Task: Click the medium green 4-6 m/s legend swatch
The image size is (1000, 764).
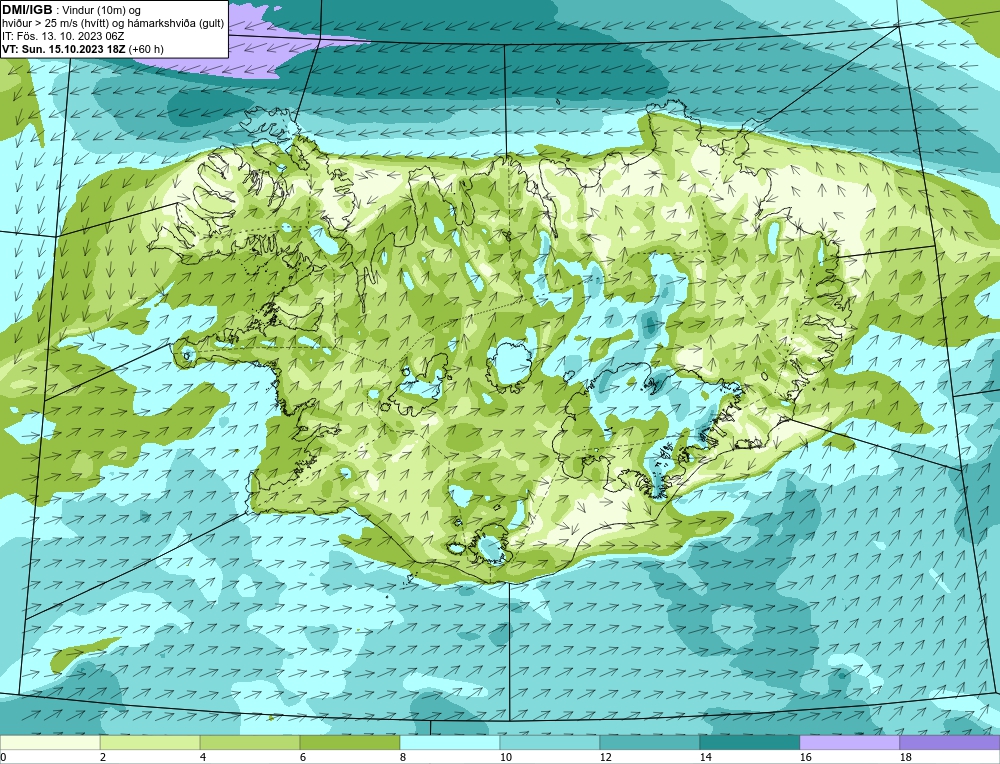Action: click(250, 743)
